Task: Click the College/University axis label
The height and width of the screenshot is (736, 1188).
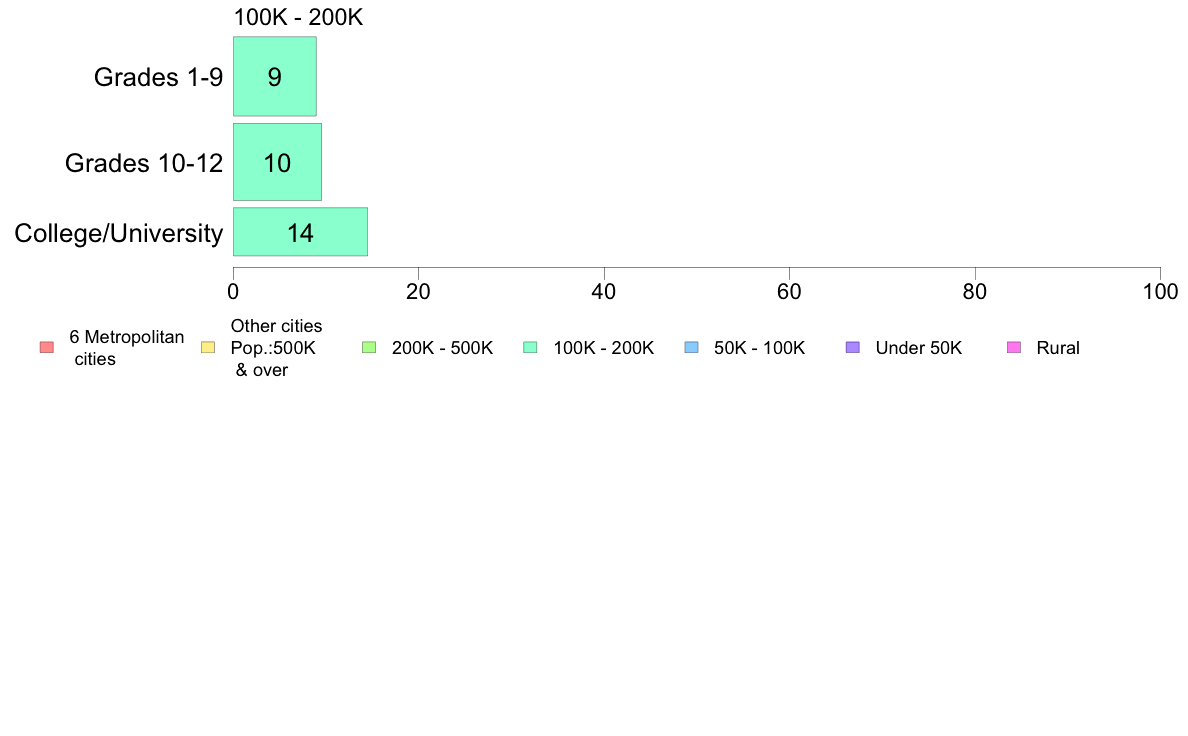Action: [119, 233]
